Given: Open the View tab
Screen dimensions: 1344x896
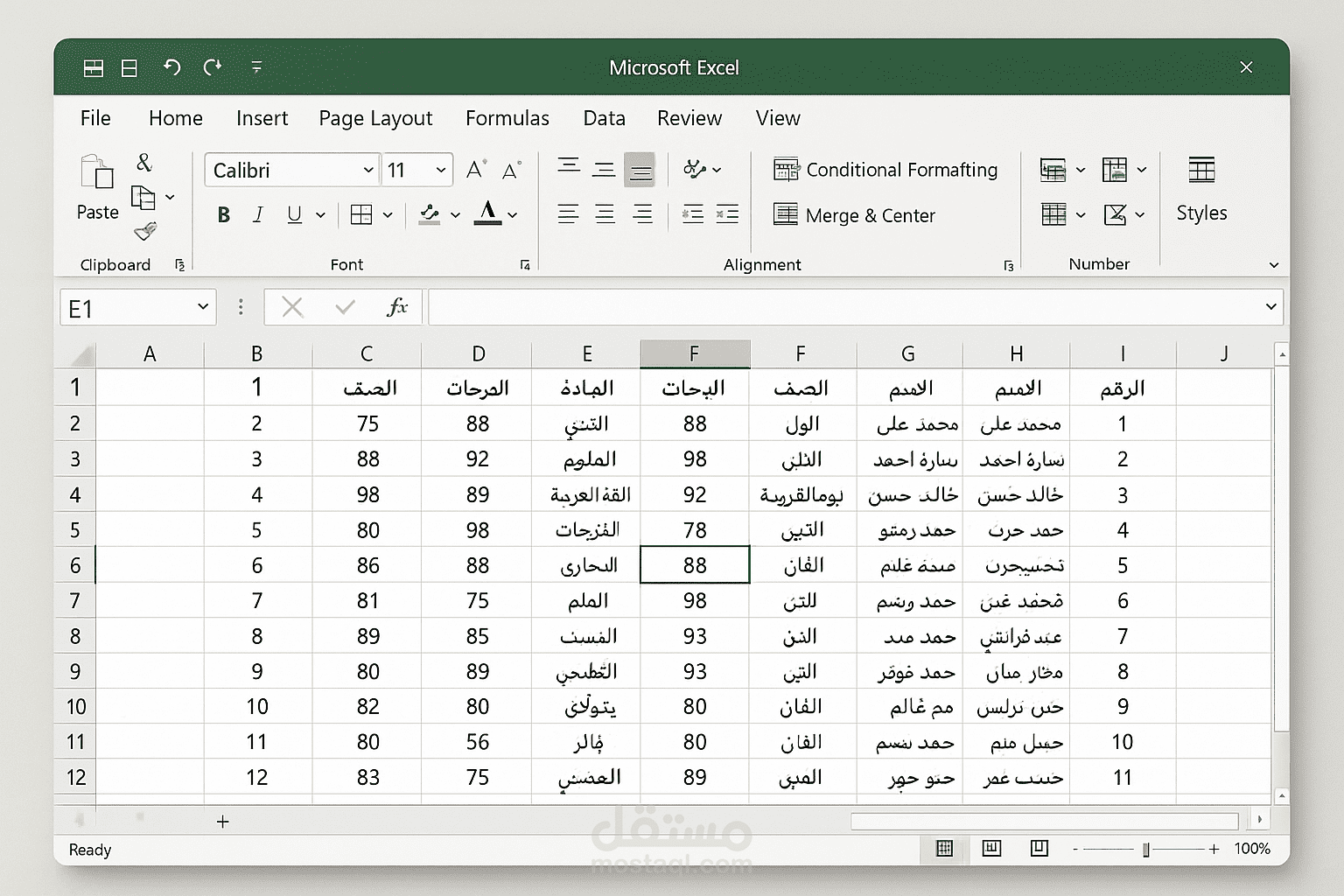Looking at the screenshot, I should pos(778,118).
